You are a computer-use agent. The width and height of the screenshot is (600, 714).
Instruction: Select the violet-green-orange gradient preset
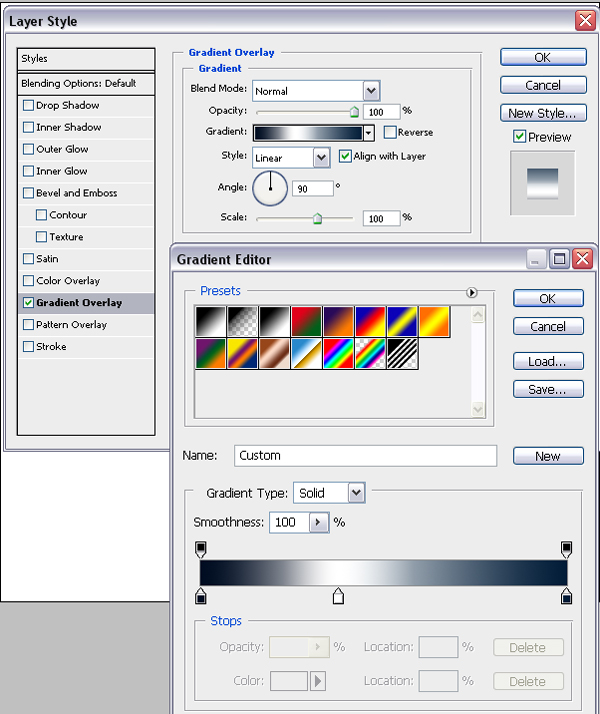[210, 353]
